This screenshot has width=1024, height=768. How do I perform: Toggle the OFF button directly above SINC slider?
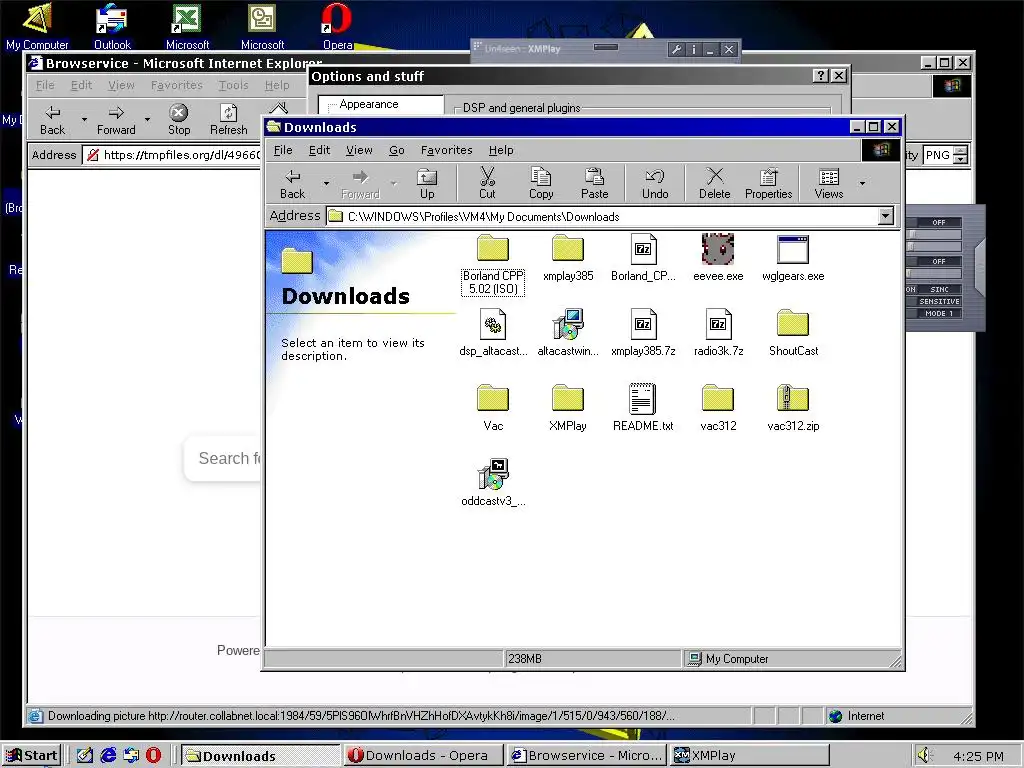(x=938, y=261)
